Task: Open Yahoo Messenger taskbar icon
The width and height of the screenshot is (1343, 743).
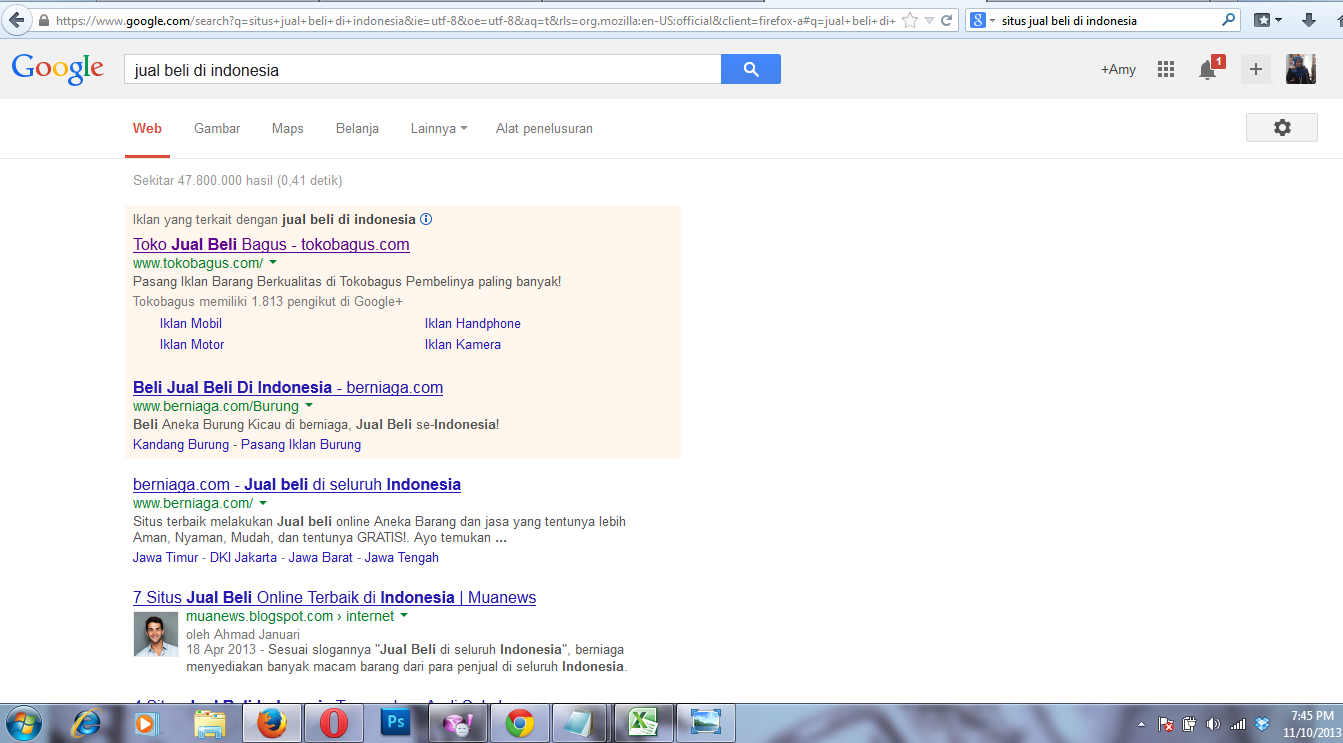Action: (457, 722)
